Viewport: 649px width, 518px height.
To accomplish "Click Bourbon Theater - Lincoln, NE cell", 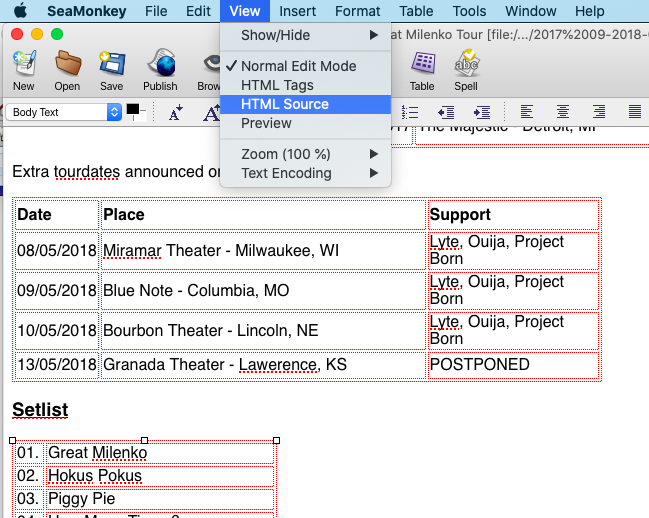I will 263,331.
